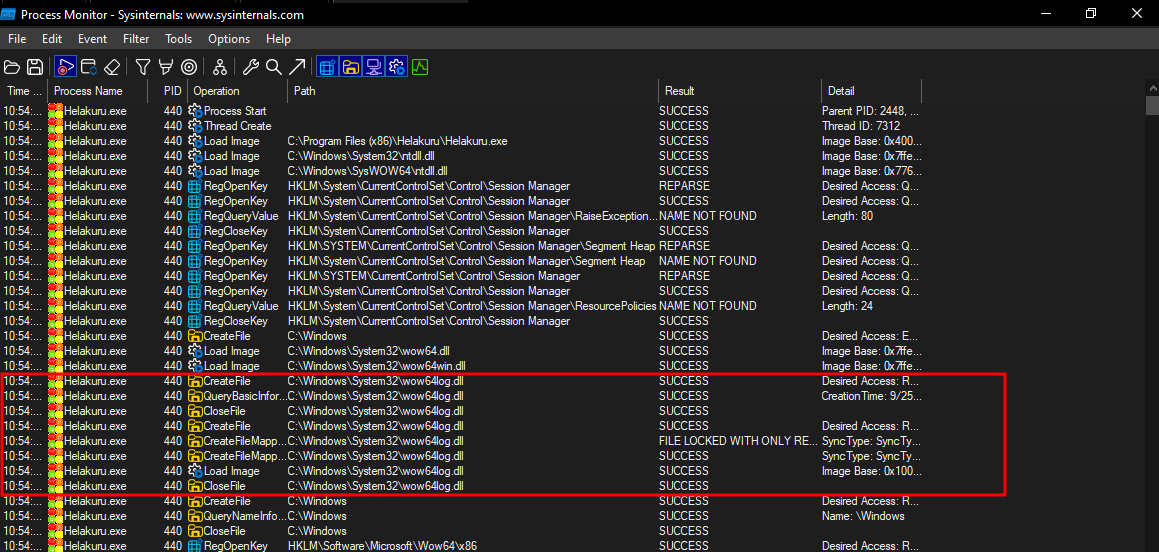Toggle Show Process and Thread Activity filter
1159x552 pixels.
tap(397, 67)
